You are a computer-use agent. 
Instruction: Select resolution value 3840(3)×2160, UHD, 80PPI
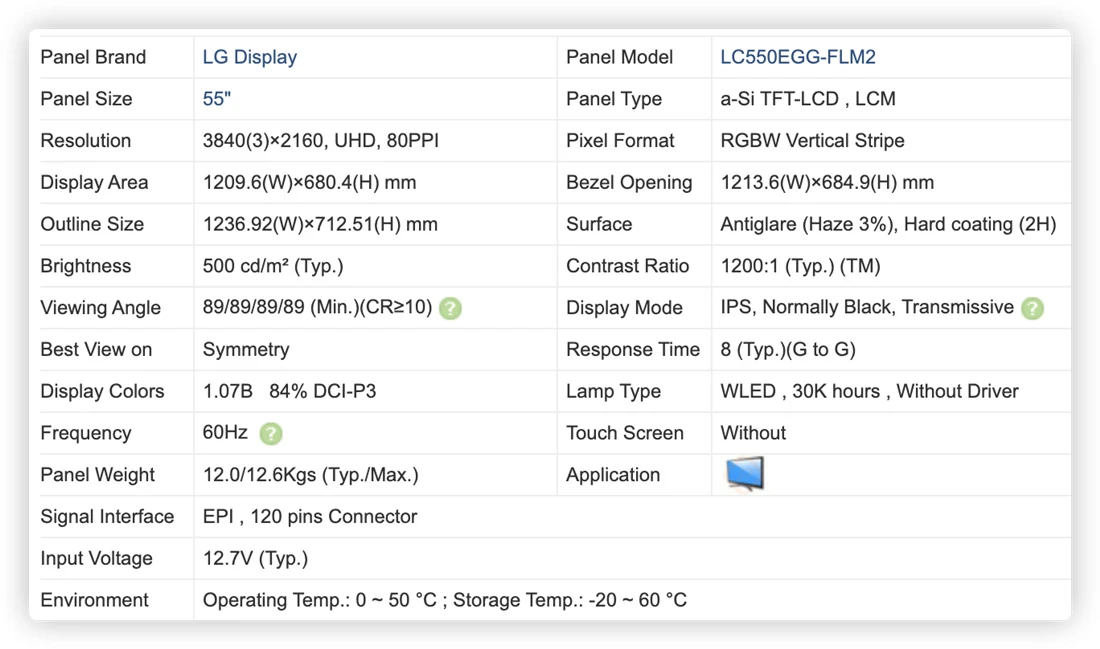(321, 140)
